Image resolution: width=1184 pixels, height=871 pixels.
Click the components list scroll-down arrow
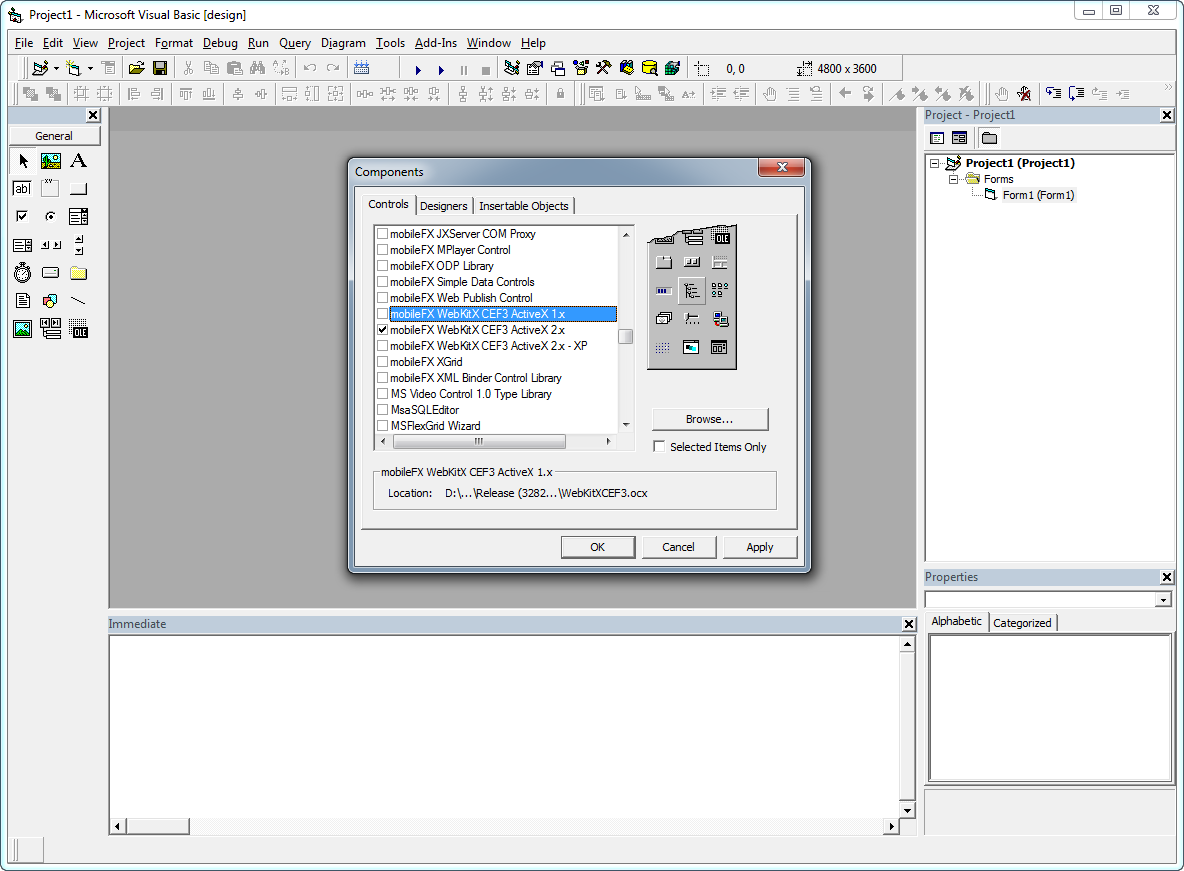click(626, 425)
